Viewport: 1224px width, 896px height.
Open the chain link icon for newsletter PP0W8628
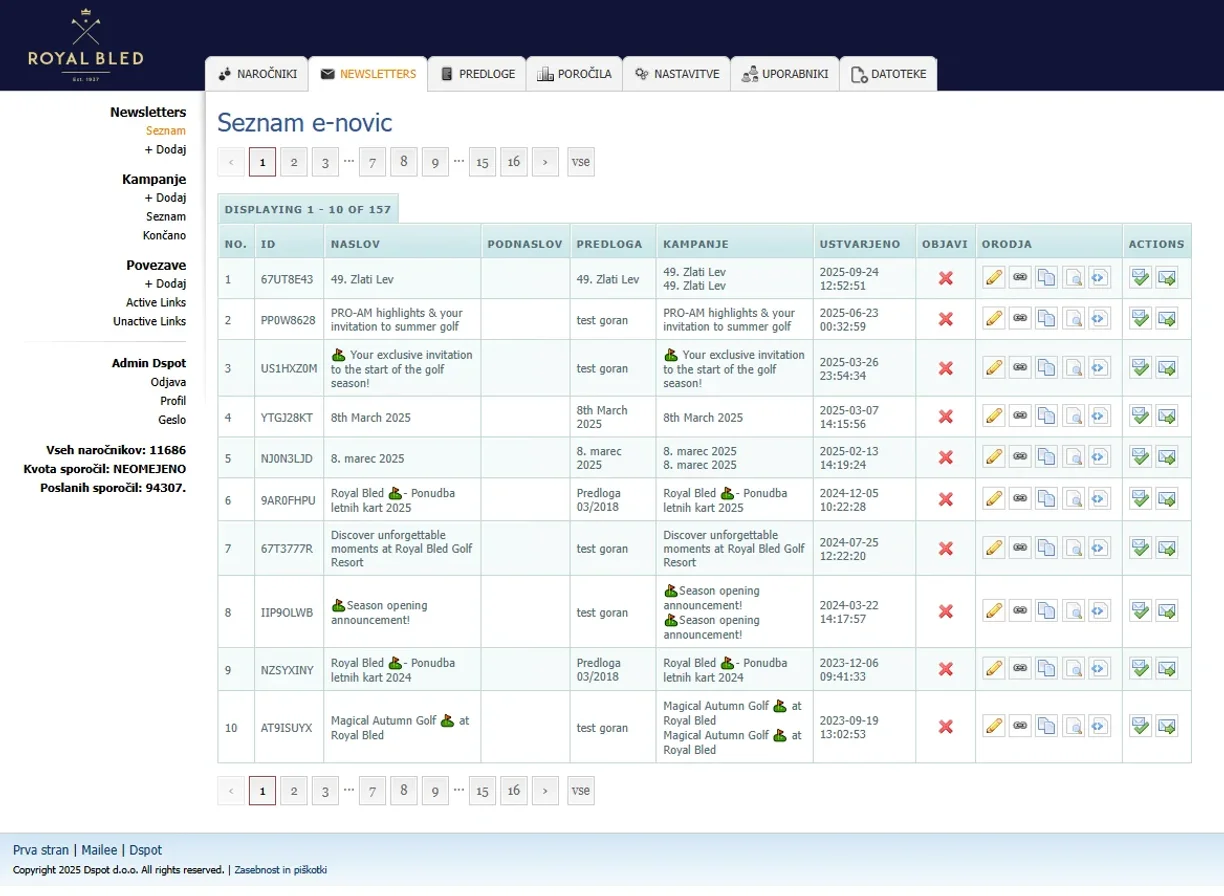(x=1020, y=319)
